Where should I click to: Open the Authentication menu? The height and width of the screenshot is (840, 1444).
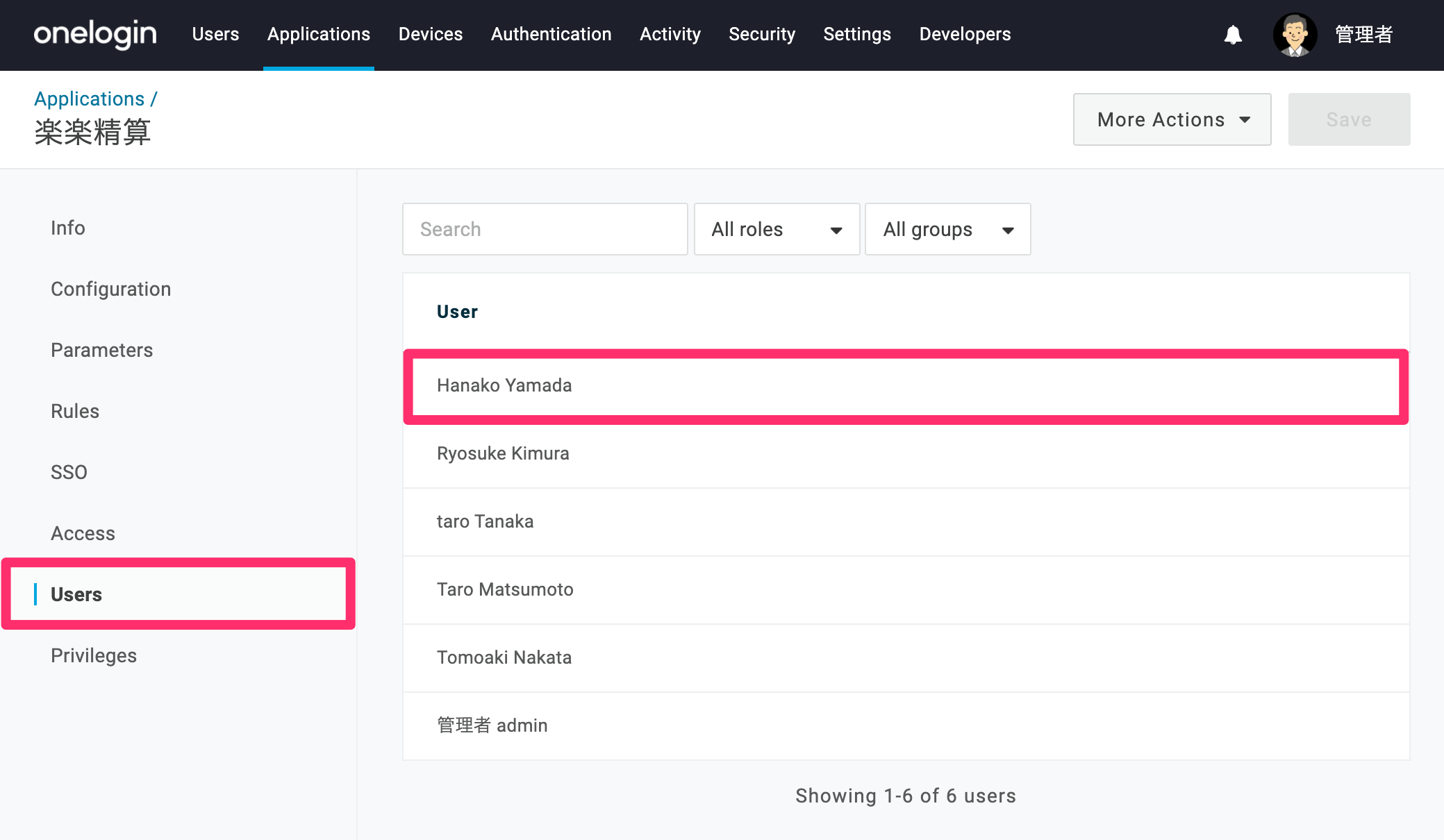551,34
